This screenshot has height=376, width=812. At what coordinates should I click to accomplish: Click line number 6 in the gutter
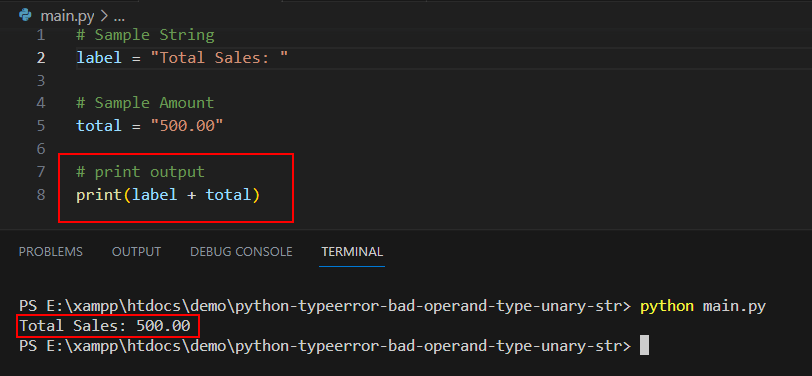pos(41,149)
